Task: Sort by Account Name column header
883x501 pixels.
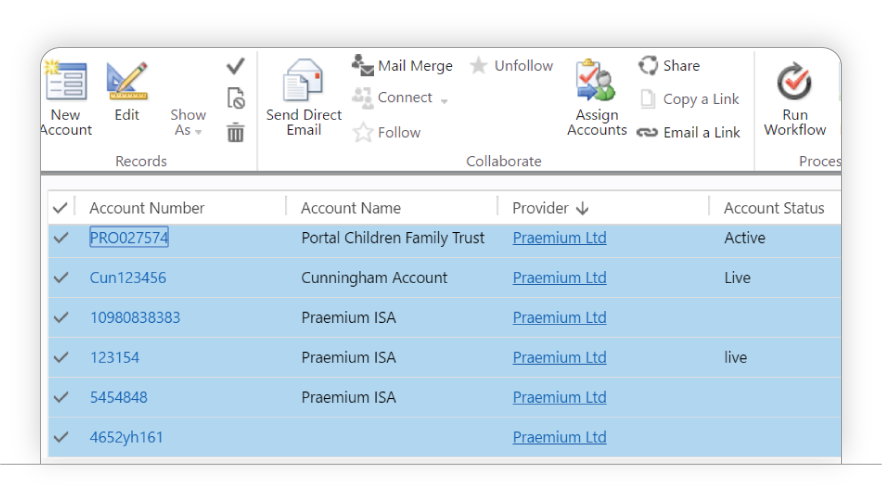Action: tap(350, 208)
